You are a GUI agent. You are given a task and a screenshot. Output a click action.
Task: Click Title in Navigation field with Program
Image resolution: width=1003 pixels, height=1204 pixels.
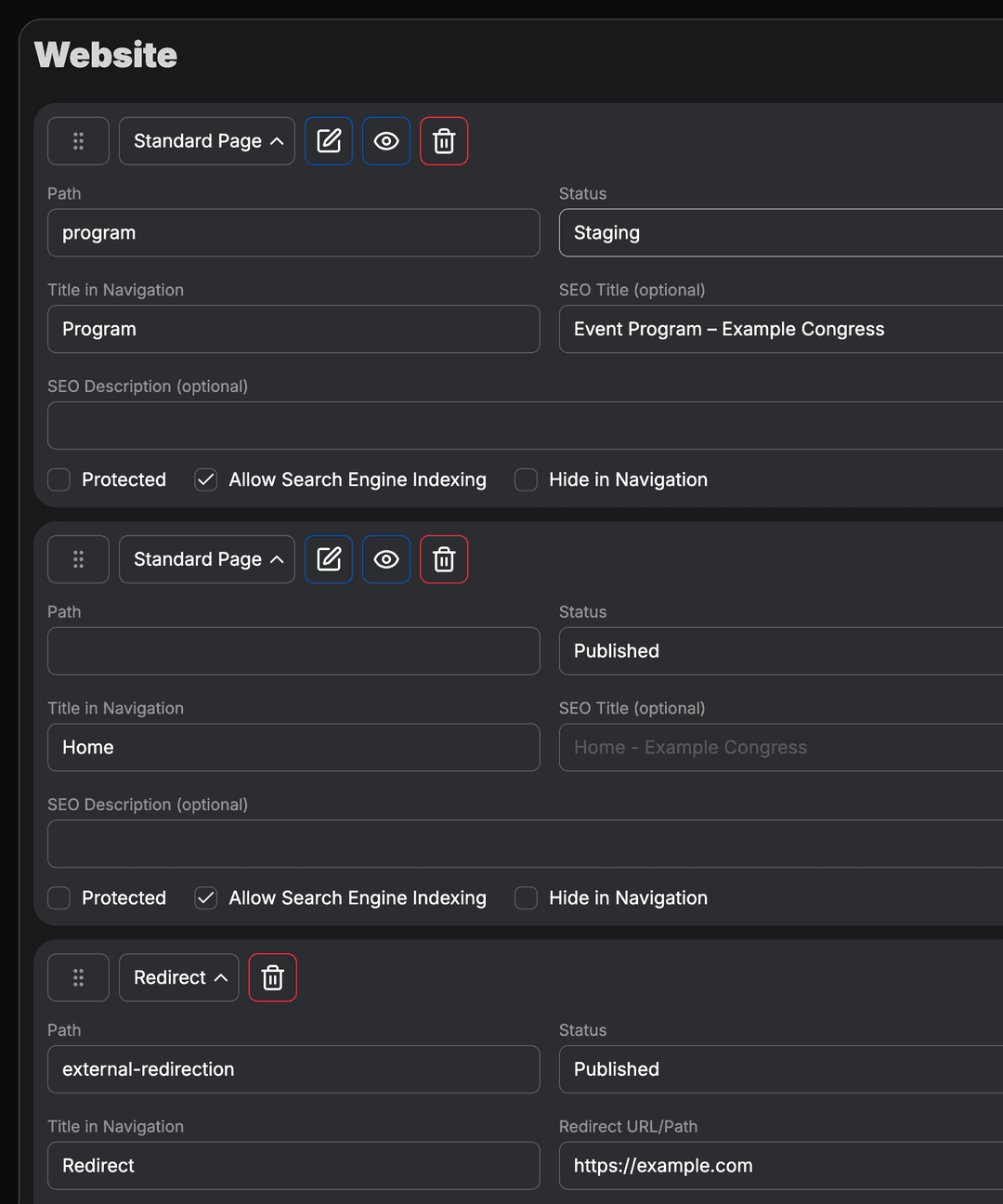coord(293,329)
